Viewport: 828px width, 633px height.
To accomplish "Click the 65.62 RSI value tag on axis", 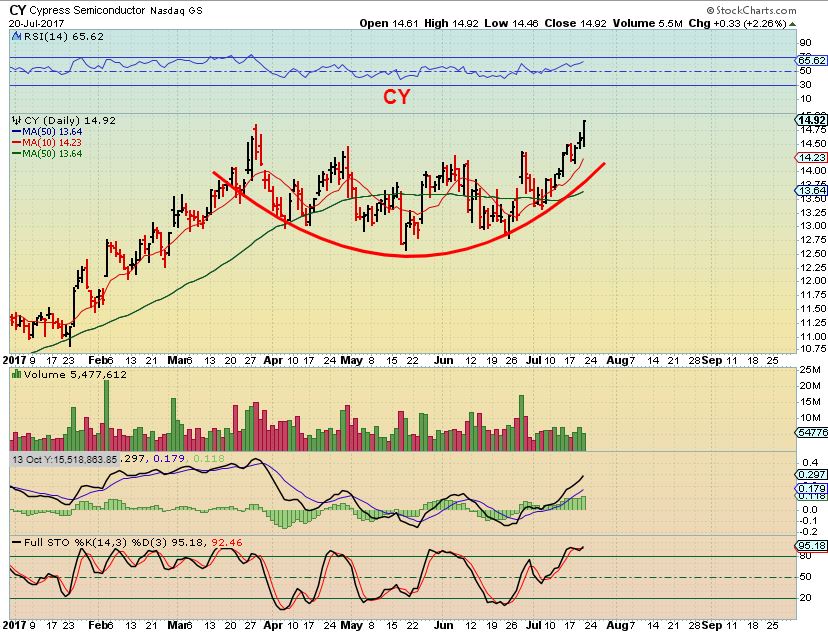I will click(x=812, y=60).
